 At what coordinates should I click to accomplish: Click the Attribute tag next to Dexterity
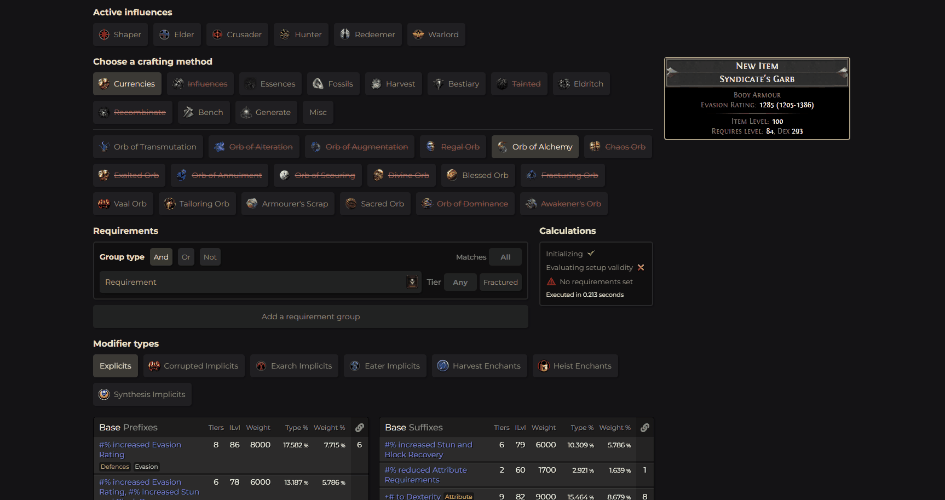tap(458, 496)
